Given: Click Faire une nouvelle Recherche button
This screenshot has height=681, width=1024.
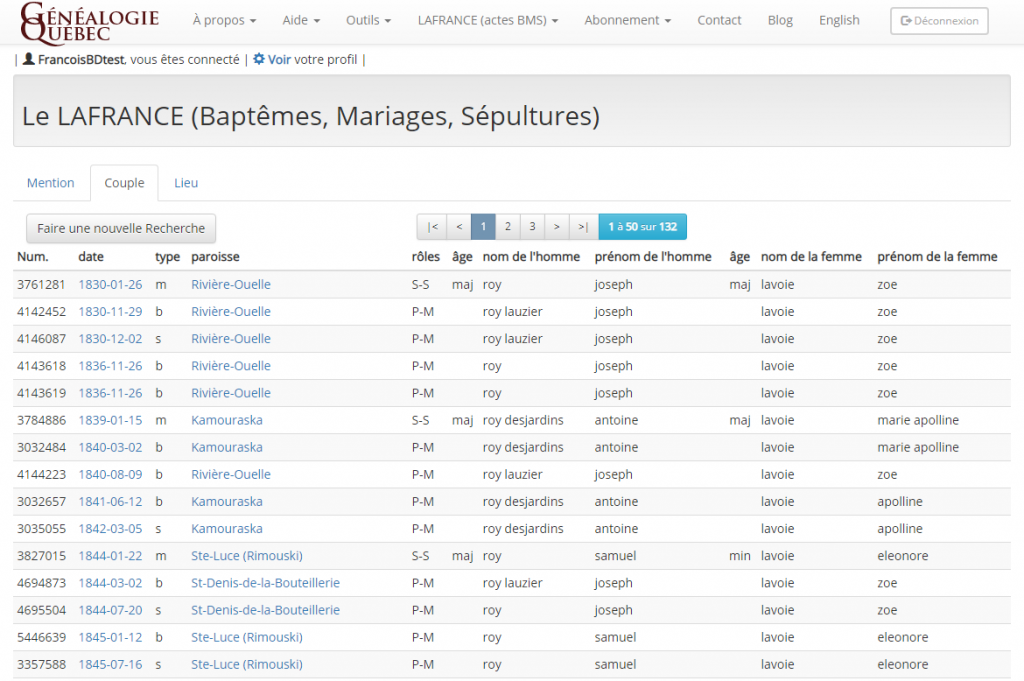Looking at the screenshot, I should tap(121, 229).
